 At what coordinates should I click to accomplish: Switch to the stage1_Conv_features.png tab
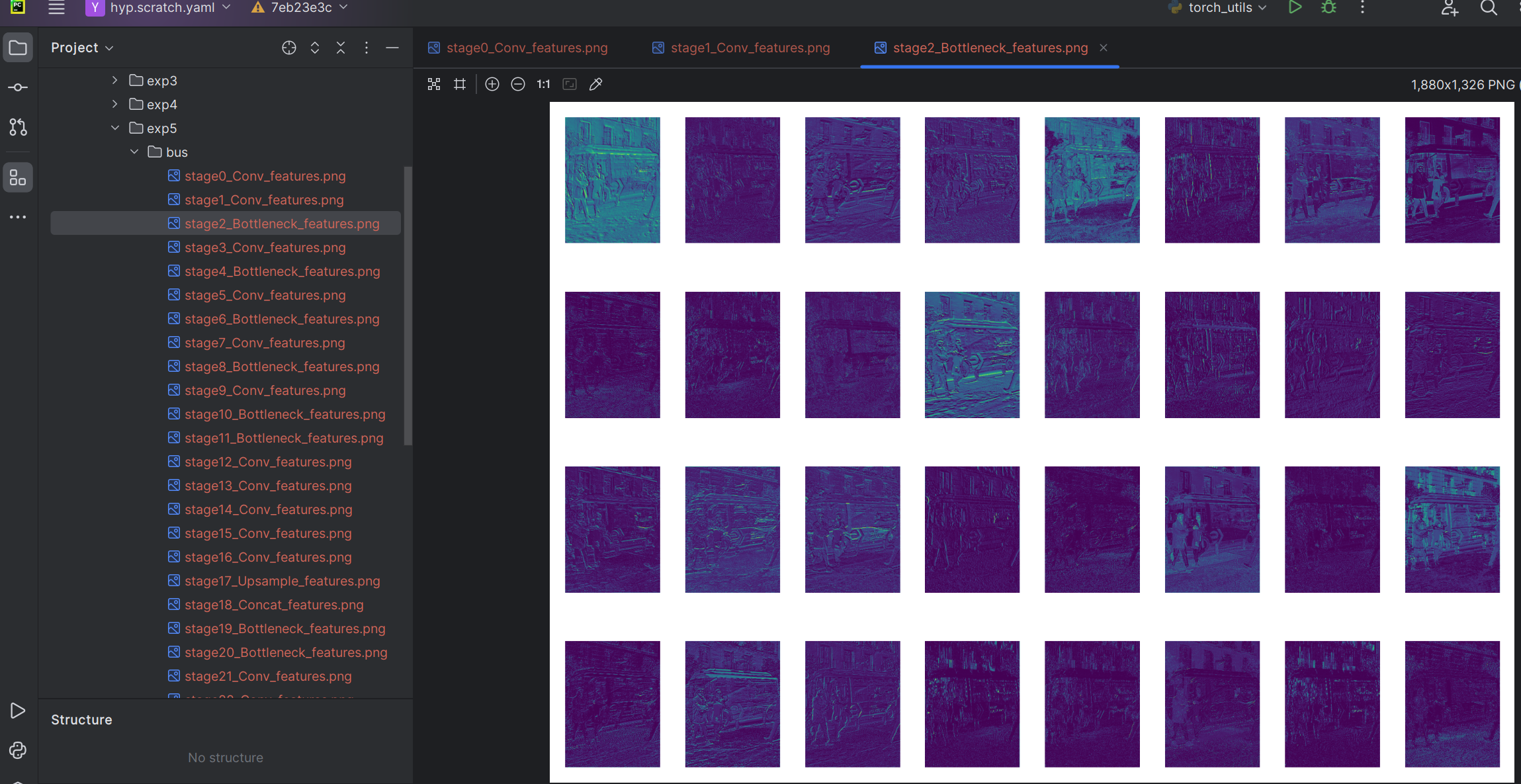(750, 48)
